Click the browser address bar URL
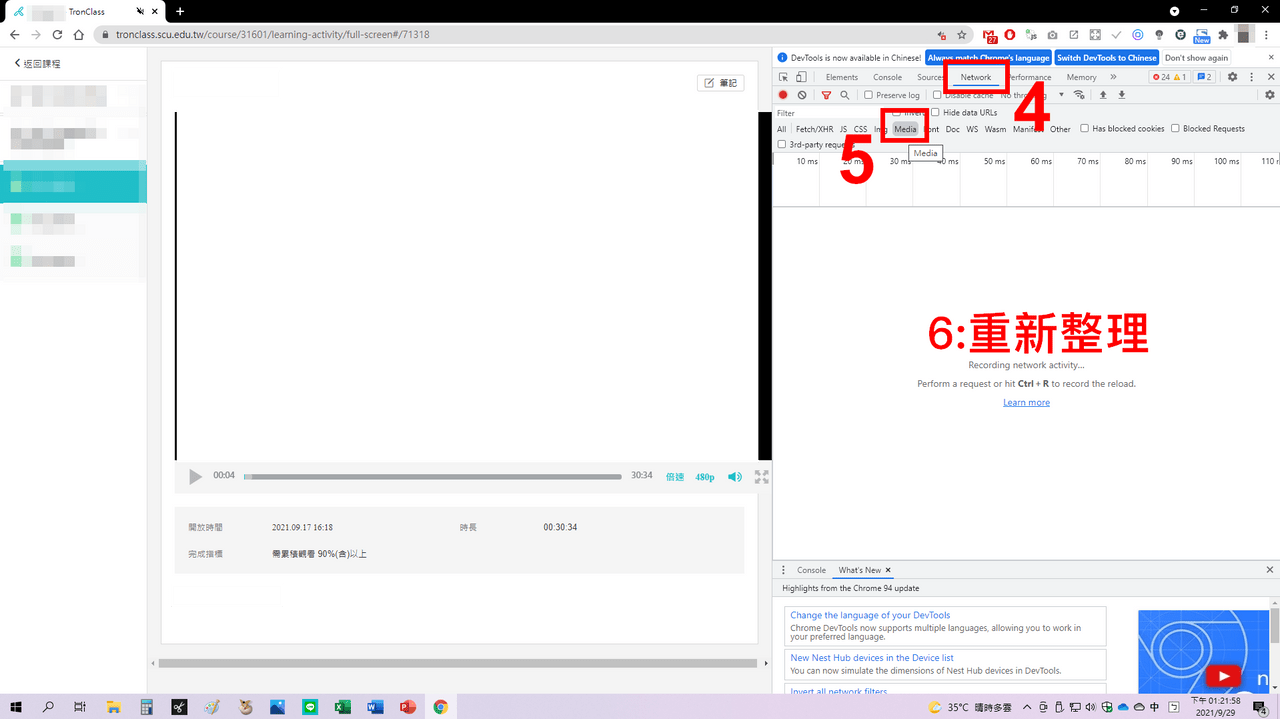 (273, 34)
